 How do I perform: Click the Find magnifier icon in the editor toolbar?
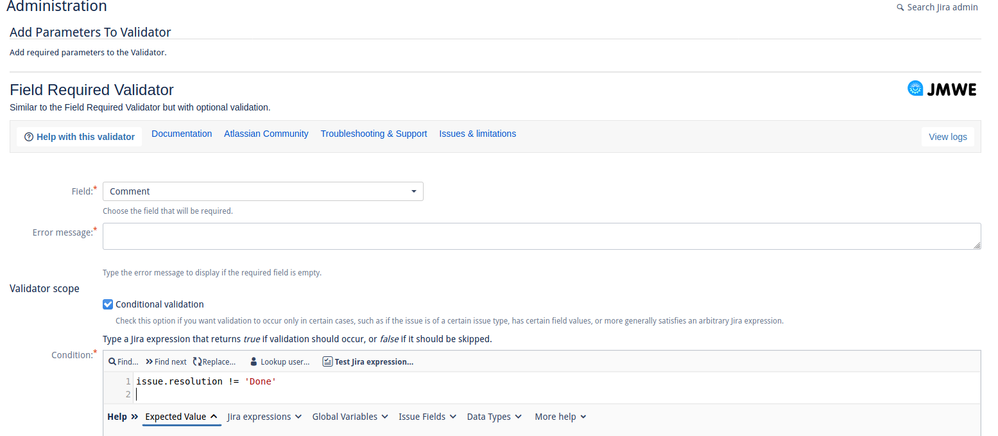click(112, 362)
